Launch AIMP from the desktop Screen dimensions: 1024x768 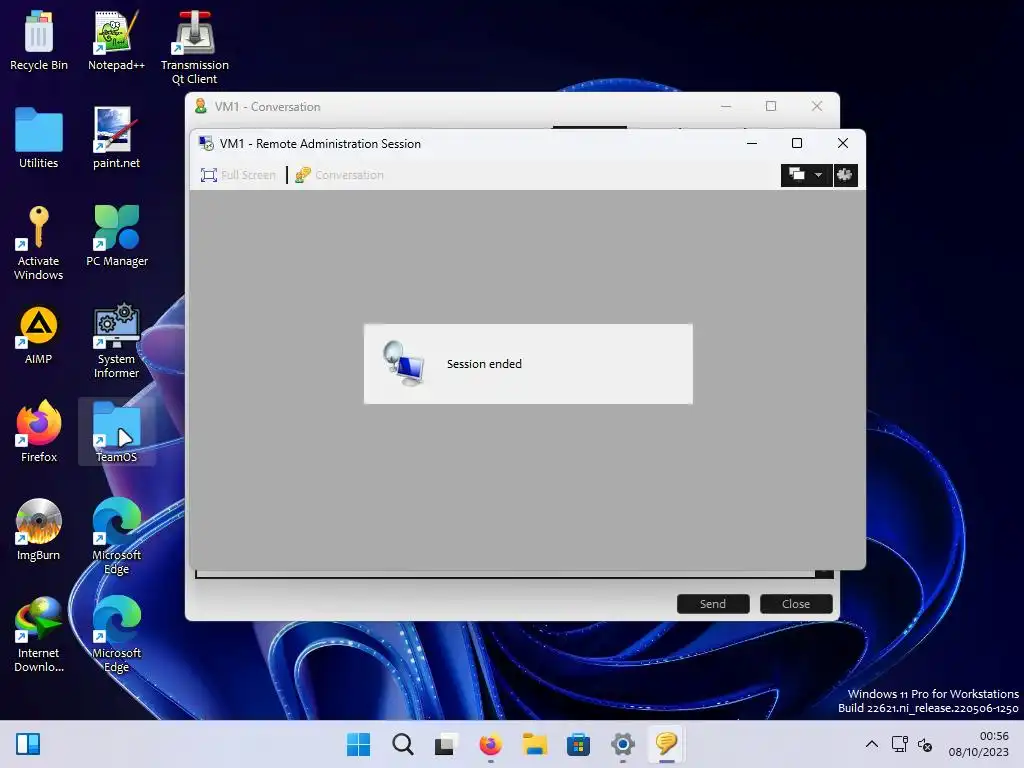pyautogui.click(x=39, y=335)
